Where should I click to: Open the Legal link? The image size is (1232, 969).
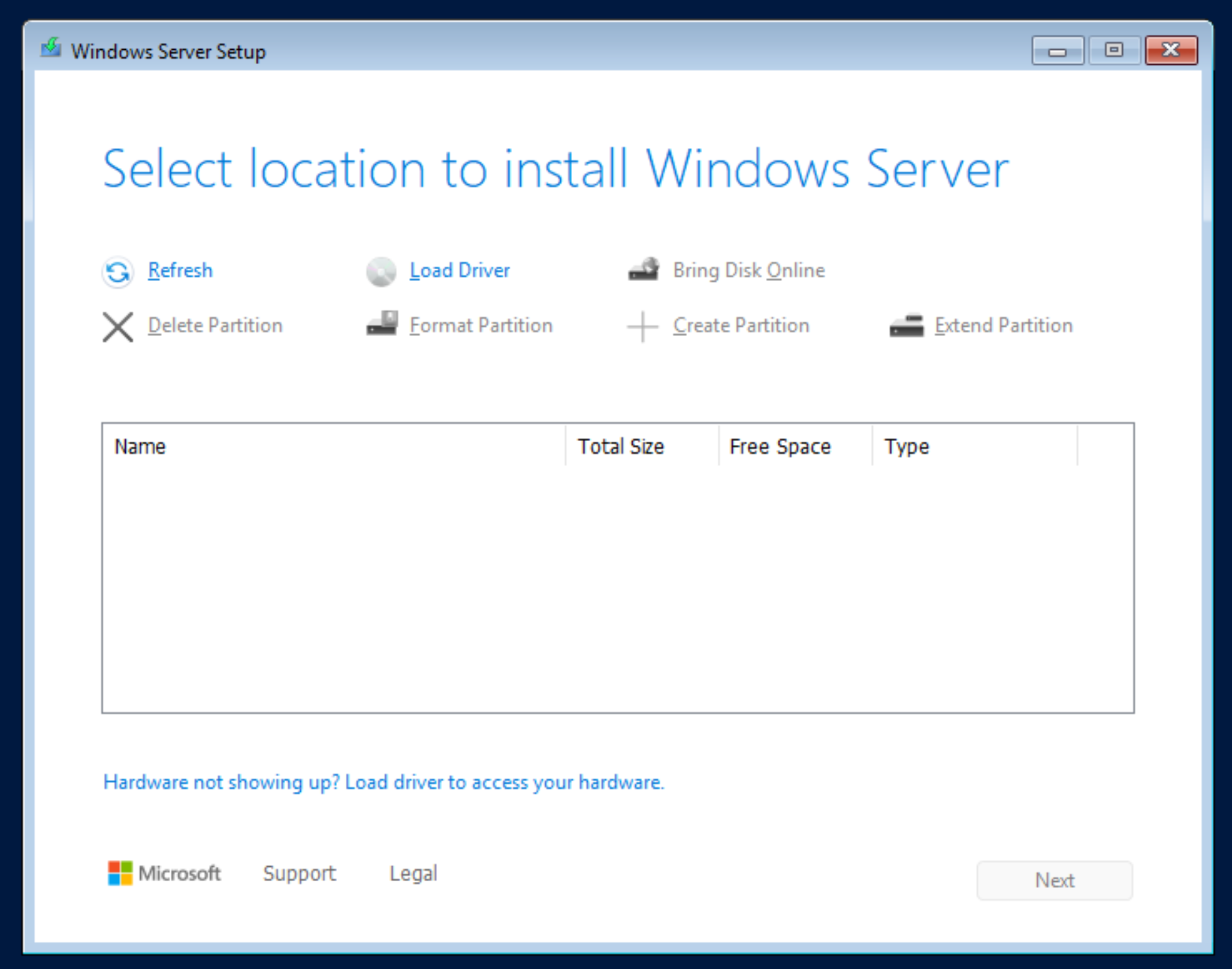click(x=414, y=874)
